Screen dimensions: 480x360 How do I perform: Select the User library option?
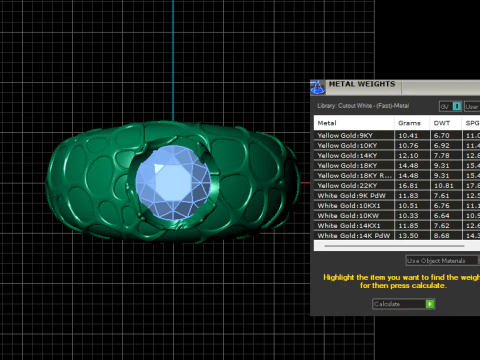coord(472,107)
